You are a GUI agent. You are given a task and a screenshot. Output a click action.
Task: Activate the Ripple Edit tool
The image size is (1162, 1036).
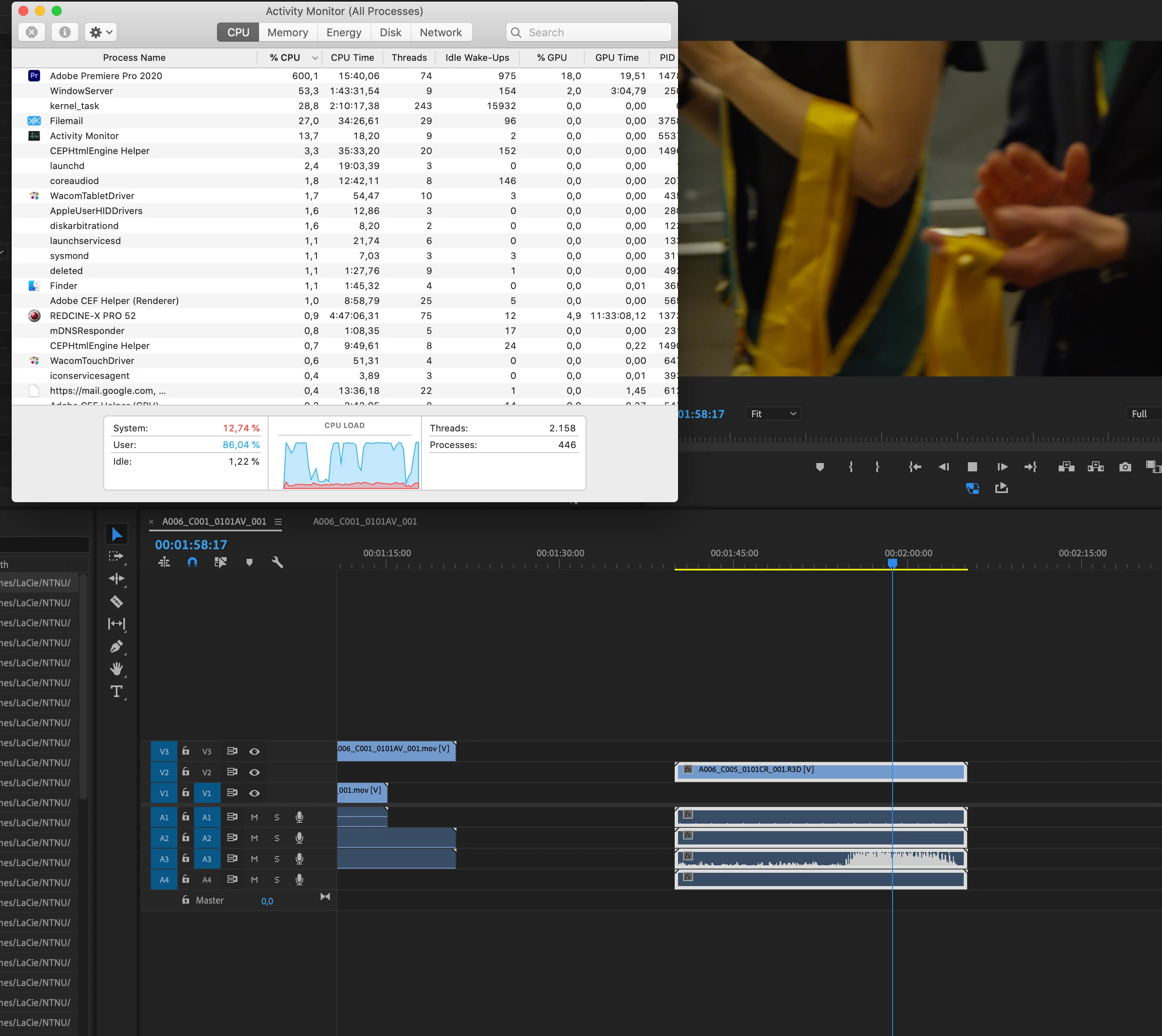click(117, 579)
